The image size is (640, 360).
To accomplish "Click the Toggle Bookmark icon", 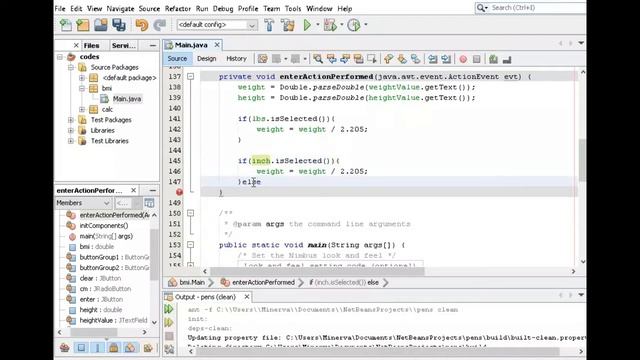I will (416, 59).
